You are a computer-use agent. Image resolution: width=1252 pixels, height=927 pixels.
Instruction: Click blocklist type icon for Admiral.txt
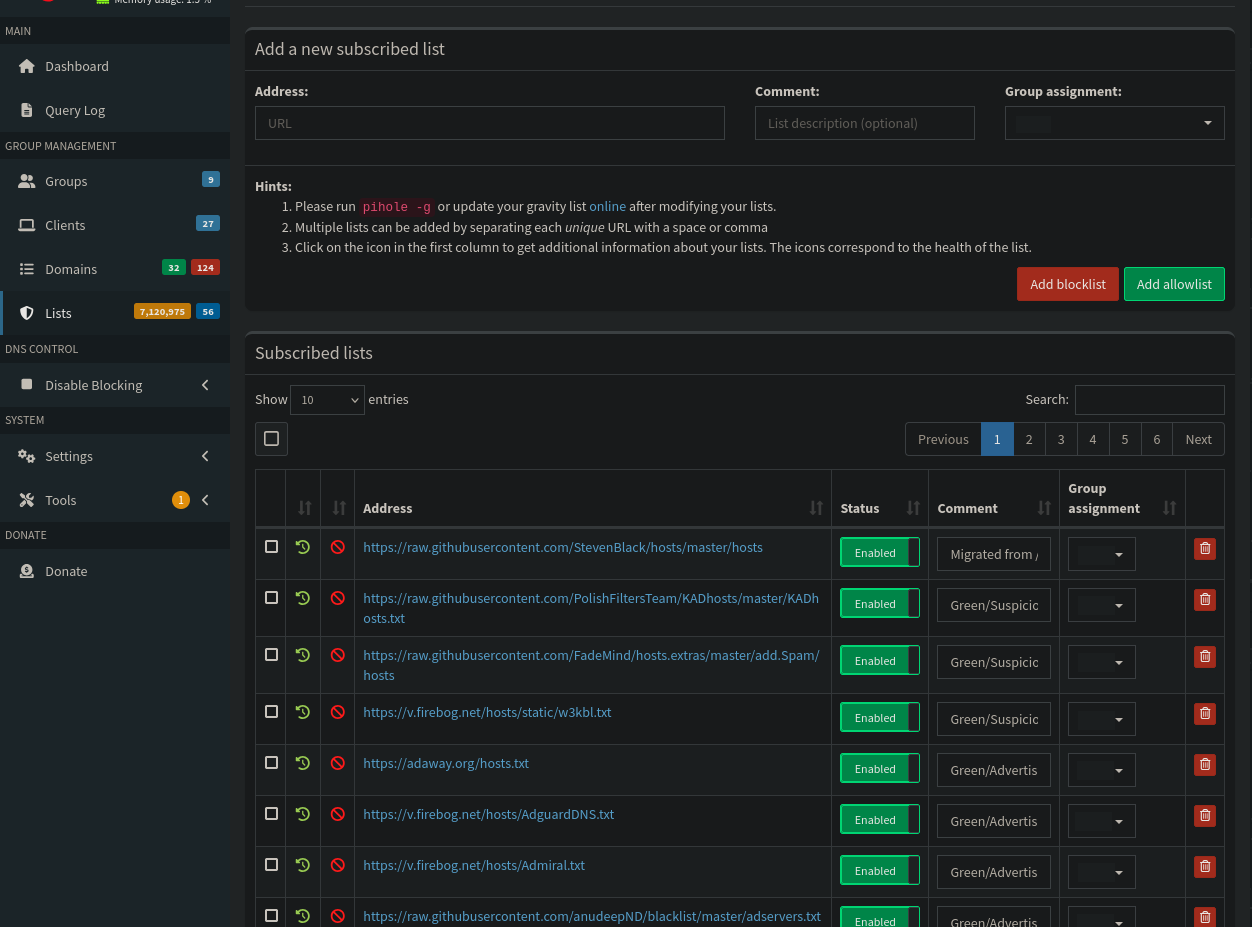[338, 865]
